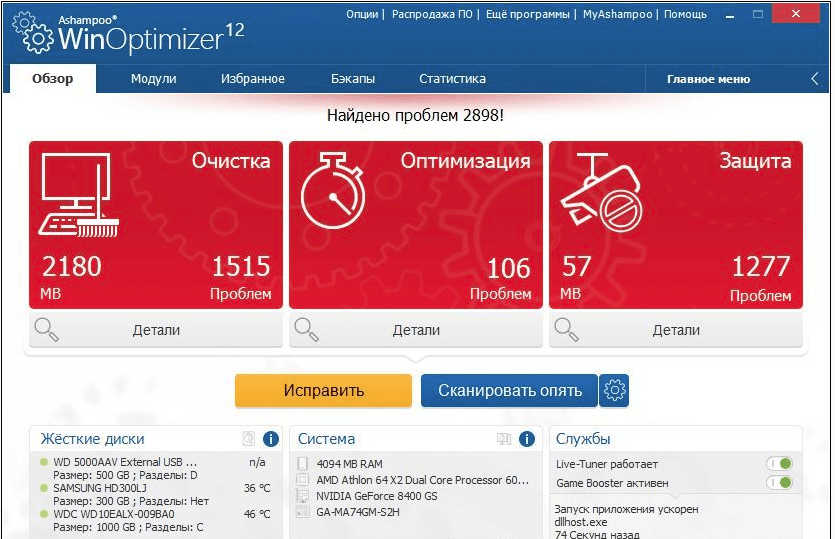Click NVIDIA GeForce 8400 GS entry

point(376,496)
